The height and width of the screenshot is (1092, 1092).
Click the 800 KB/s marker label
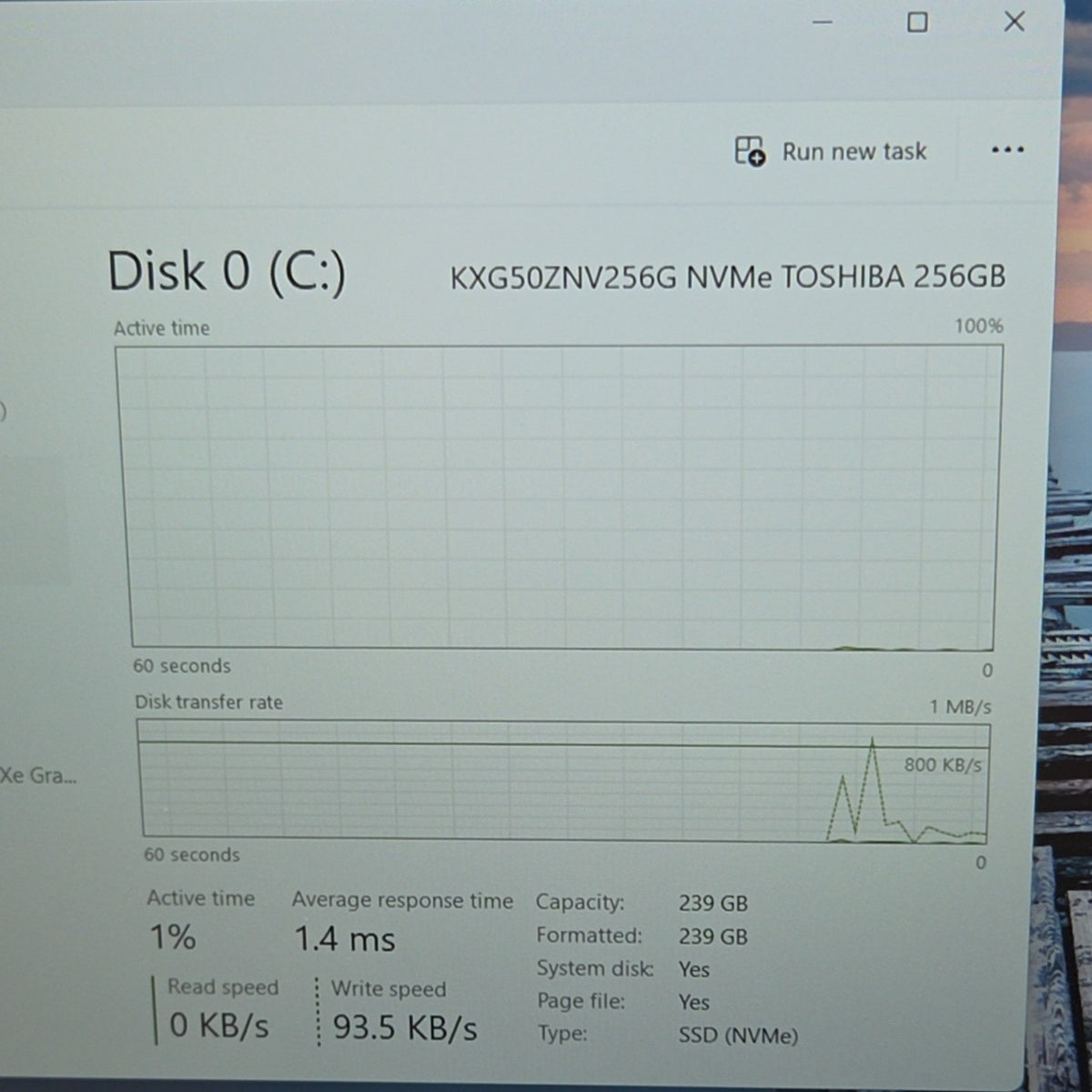coord(943,765)
